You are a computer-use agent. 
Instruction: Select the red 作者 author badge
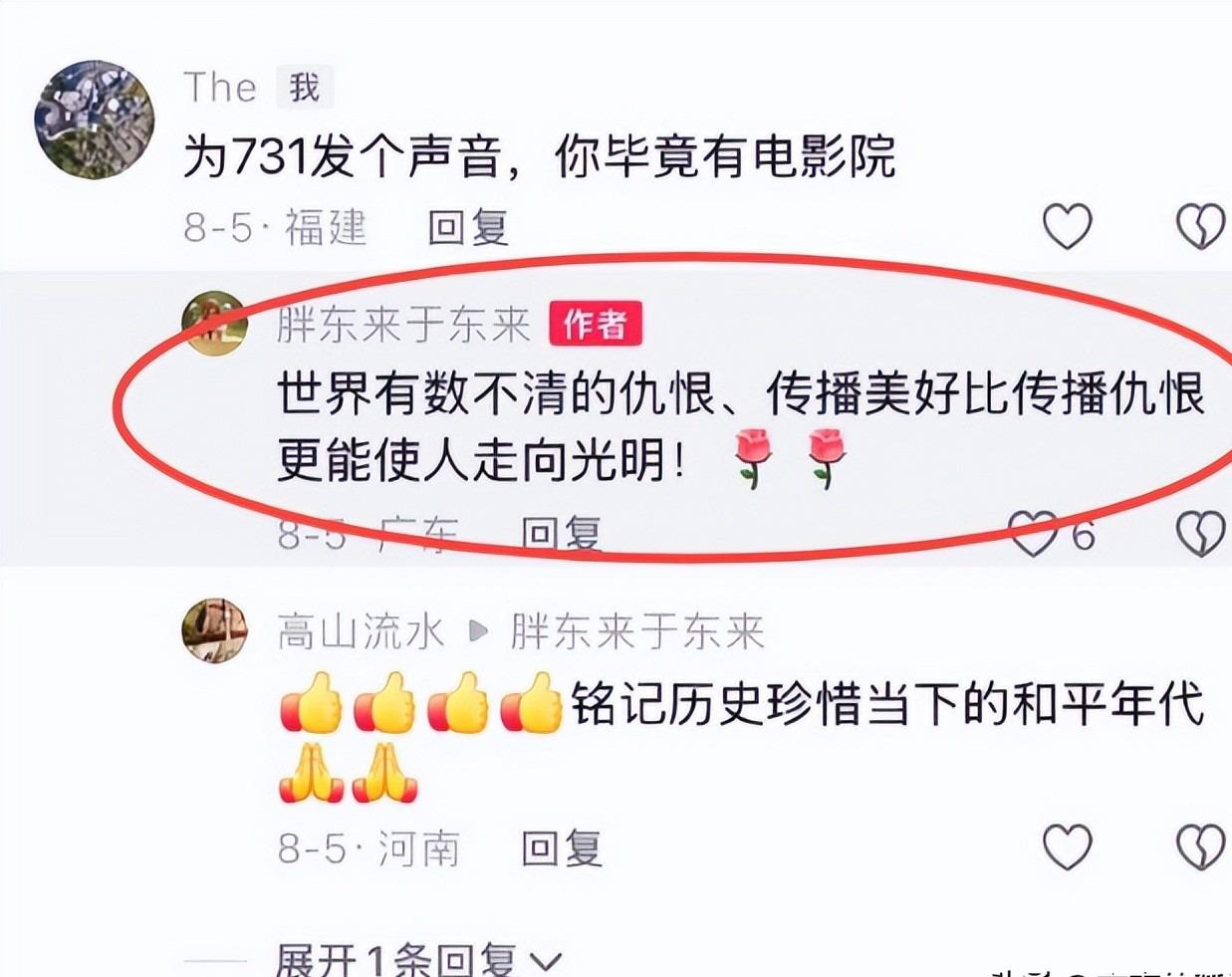pos(596,324)
